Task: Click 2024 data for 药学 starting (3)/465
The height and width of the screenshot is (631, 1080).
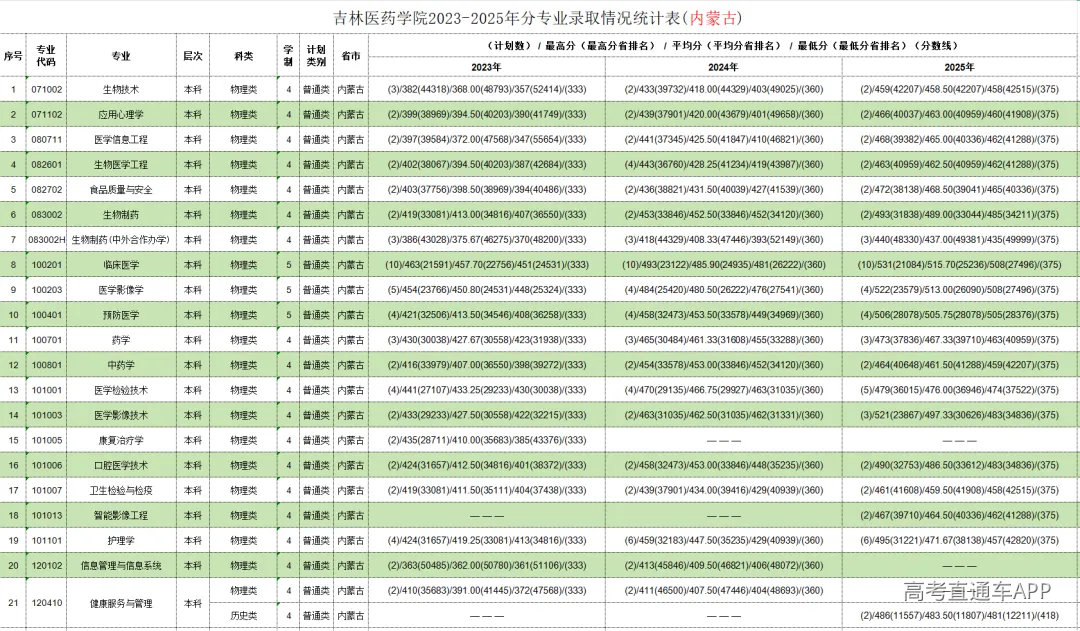Action: [x=723, y=340]
